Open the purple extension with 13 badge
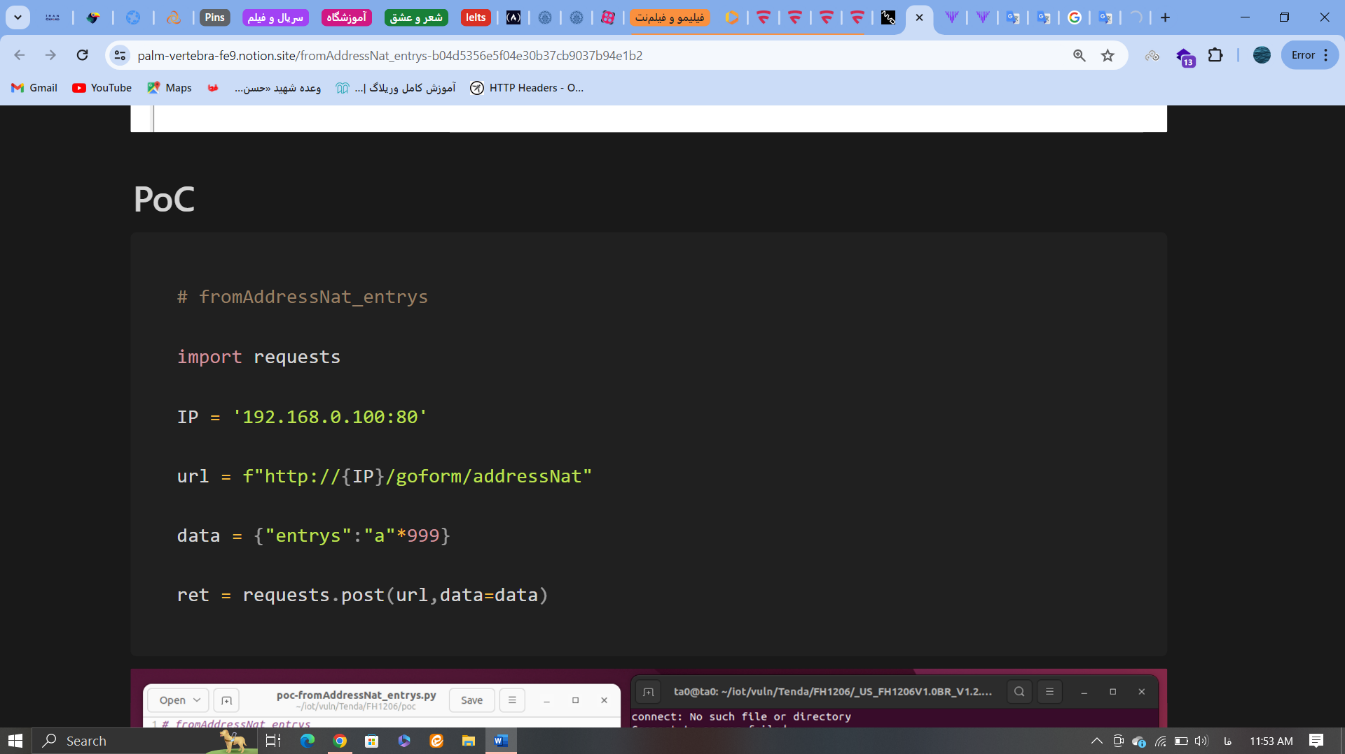The image size is (1345, 754). tap(1185, 57)
